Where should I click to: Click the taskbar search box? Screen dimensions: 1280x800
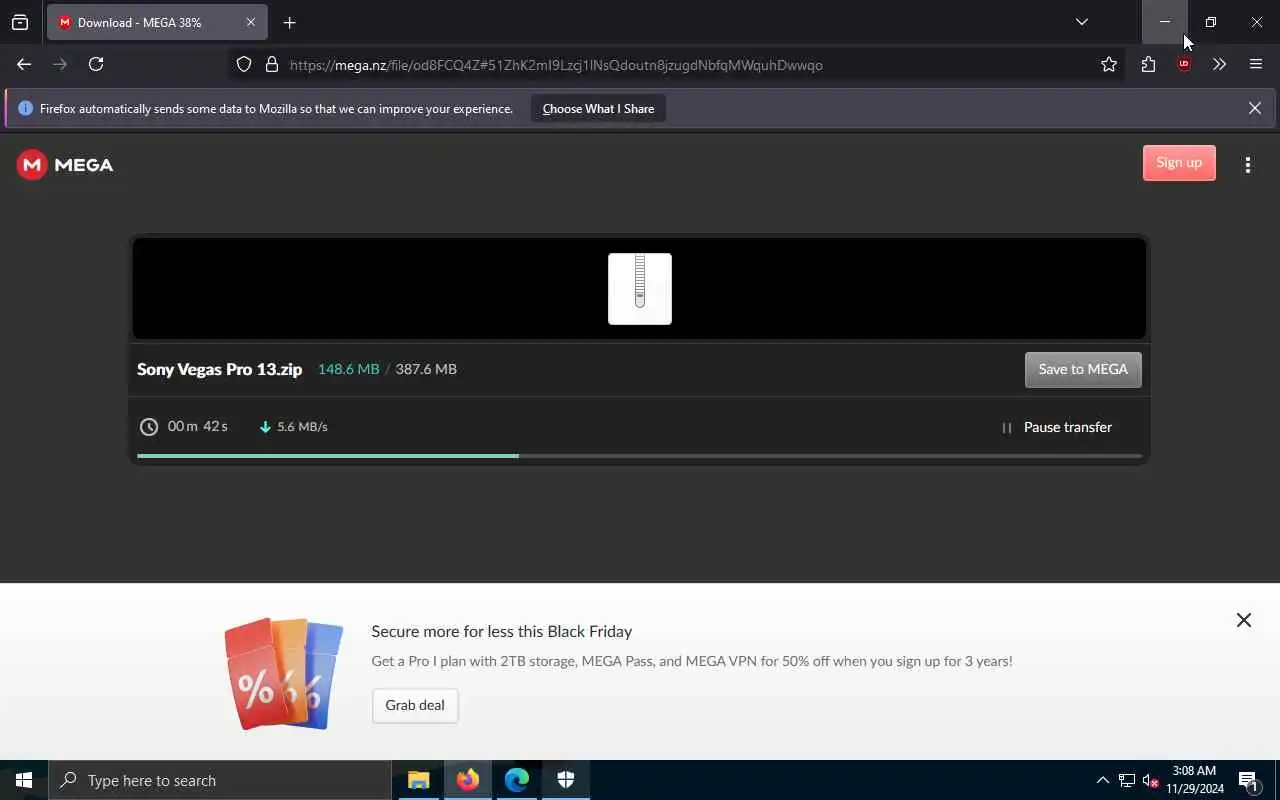point(220,780)
